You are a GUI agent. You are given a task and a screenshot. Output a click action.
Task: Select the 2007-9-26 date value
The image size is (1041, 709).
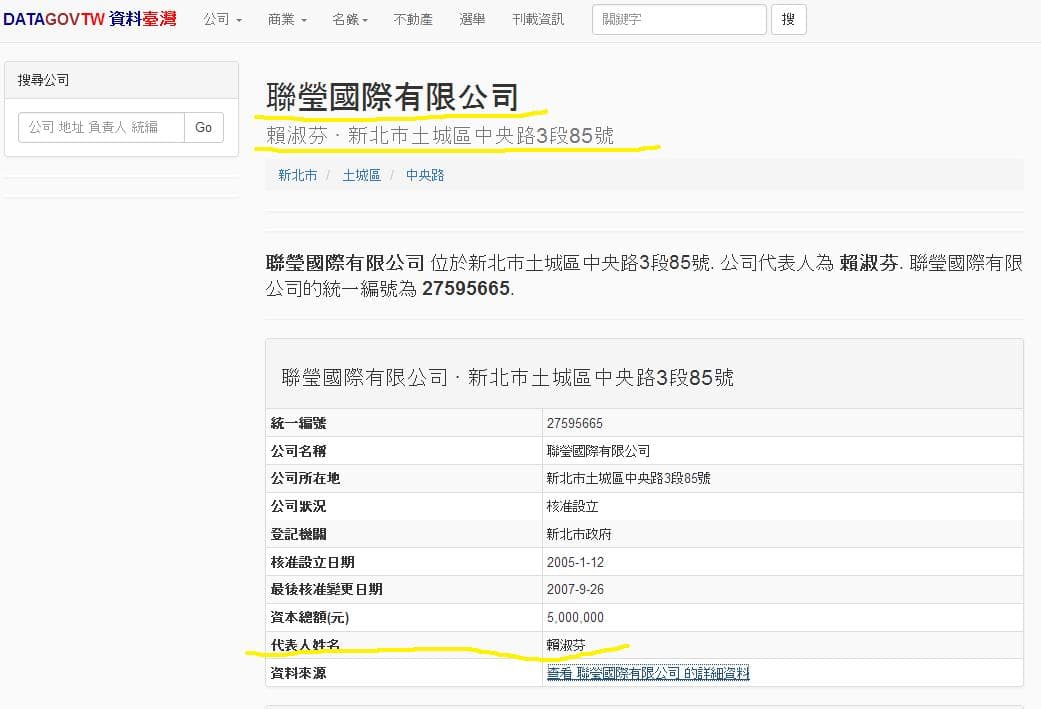tap(576, 590)
